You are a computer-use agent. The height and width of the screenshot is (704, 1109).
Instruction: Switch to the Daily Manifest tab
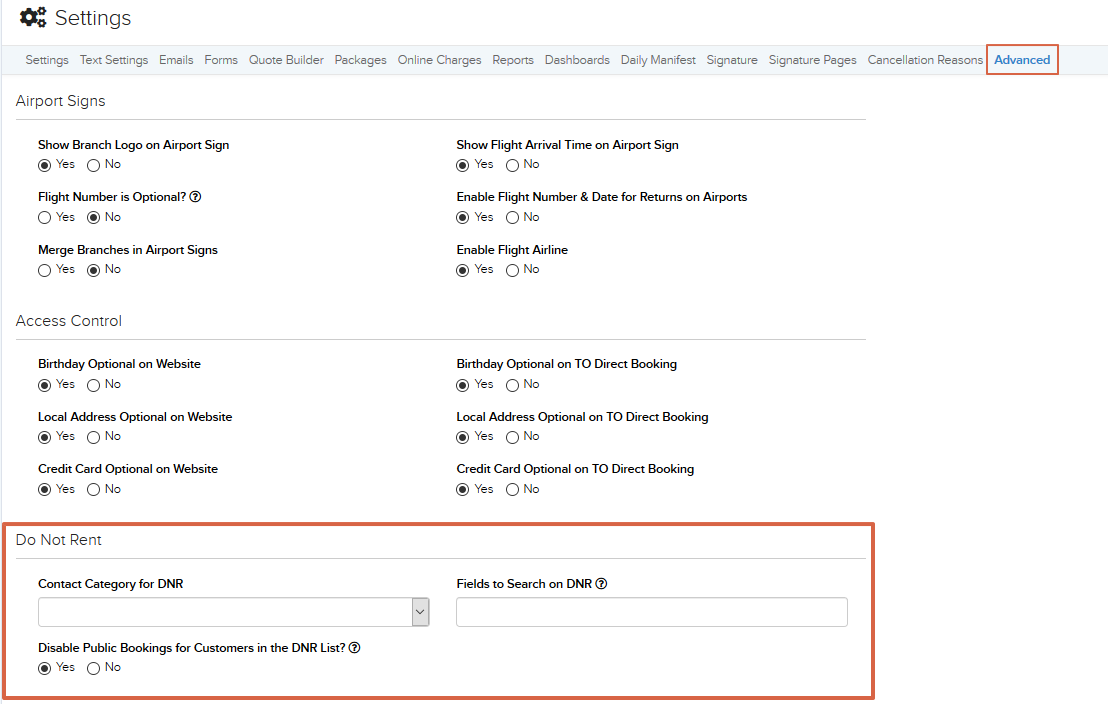point(658,59)
